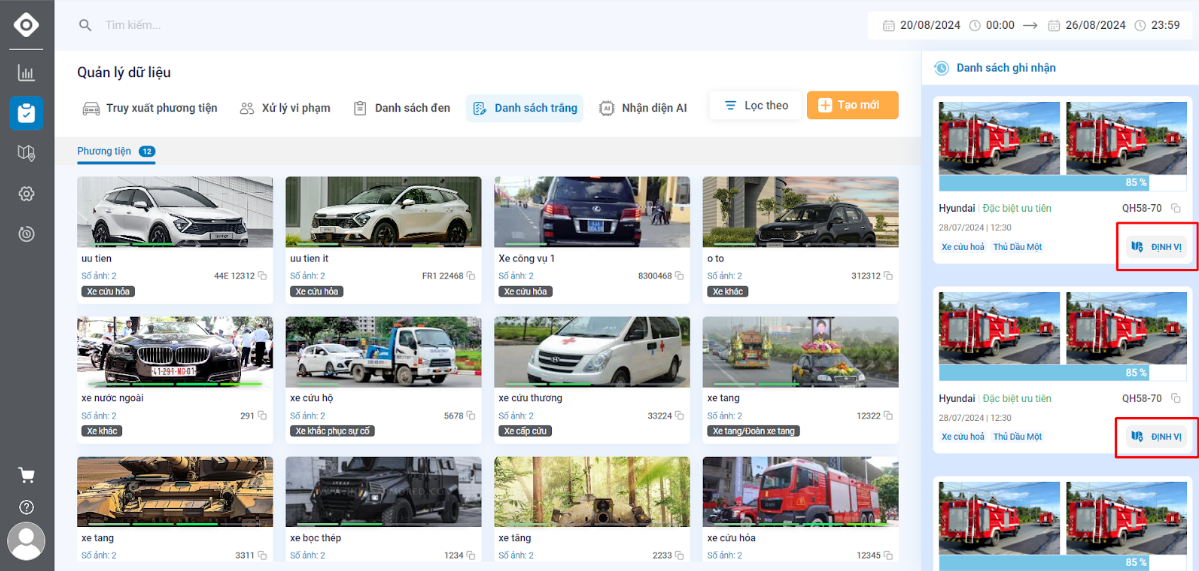Image resolution: width=1199 pixels, height=571 pixels.
Task: Switch to the Nhận diện AI tab
Action: (x=642, y=109)
